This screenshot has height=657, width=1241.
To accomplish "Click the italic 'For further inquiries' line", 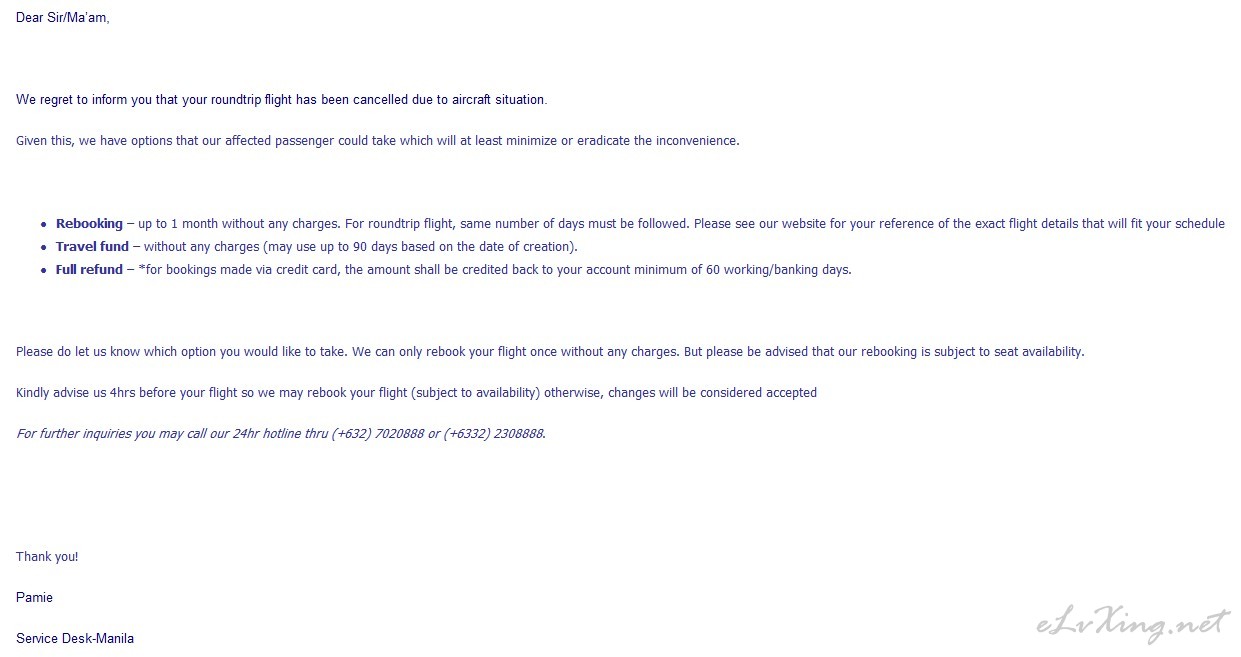I will click(281, 434).
